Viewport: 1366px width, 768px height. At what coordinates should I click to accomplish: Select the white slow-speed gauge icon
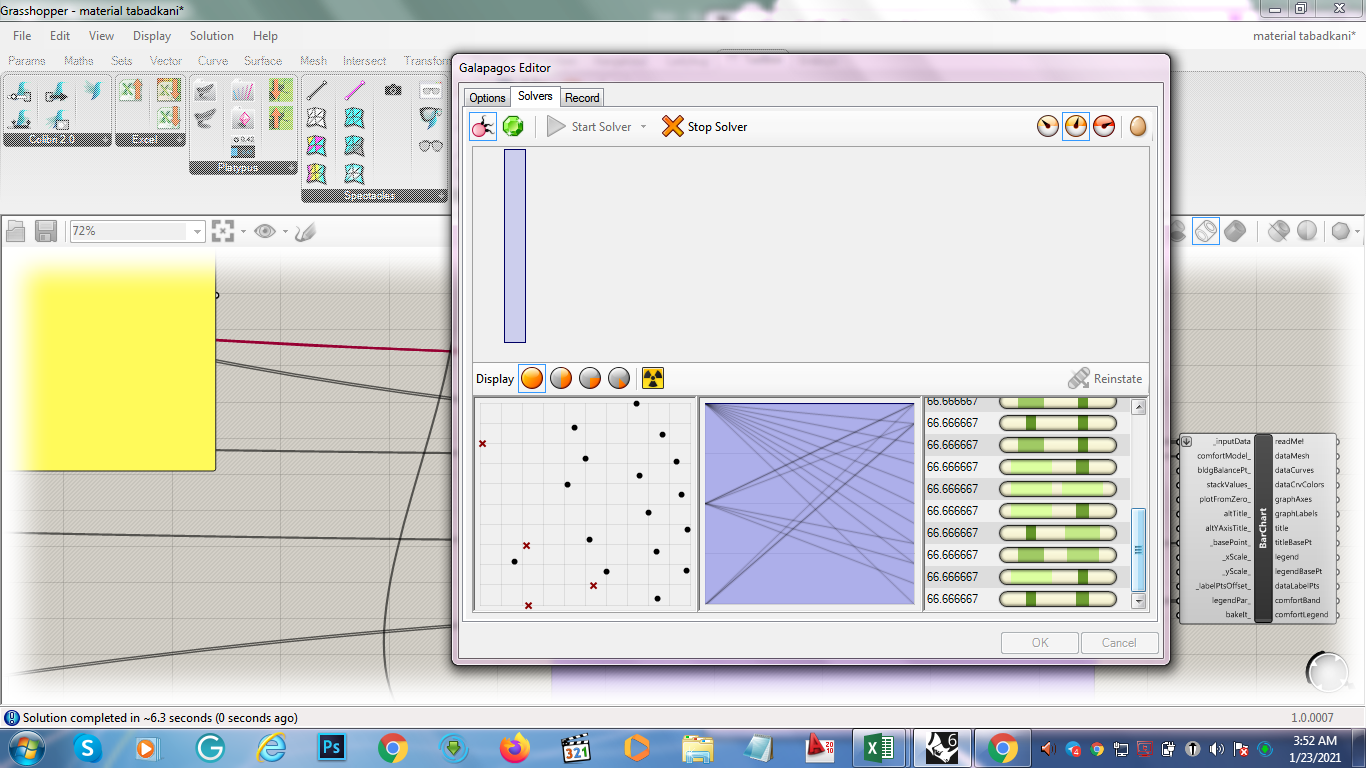pos(1048,127)
